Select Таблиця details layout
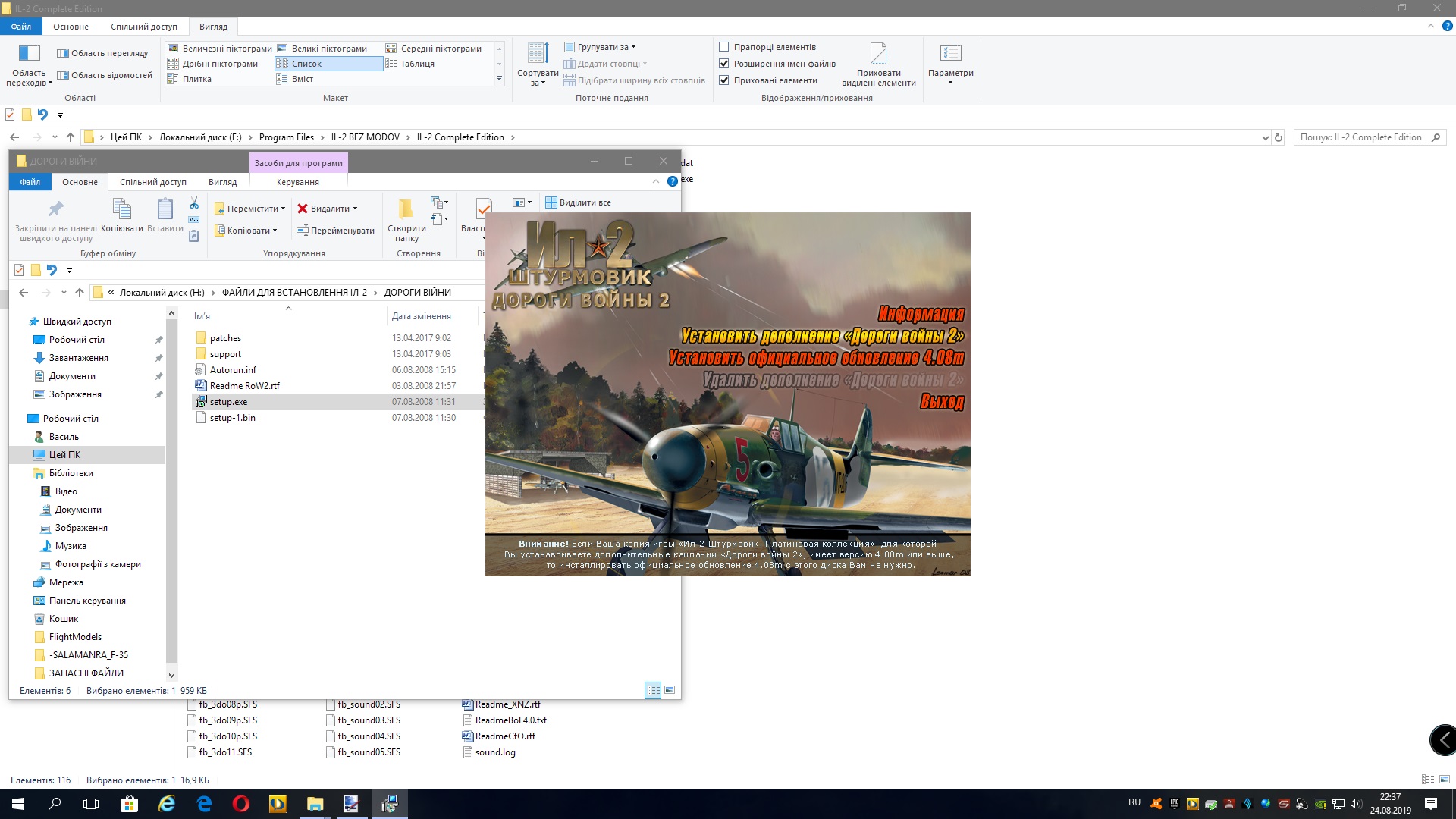Screen dimensions: 1456x819 (x=410, y=64)
